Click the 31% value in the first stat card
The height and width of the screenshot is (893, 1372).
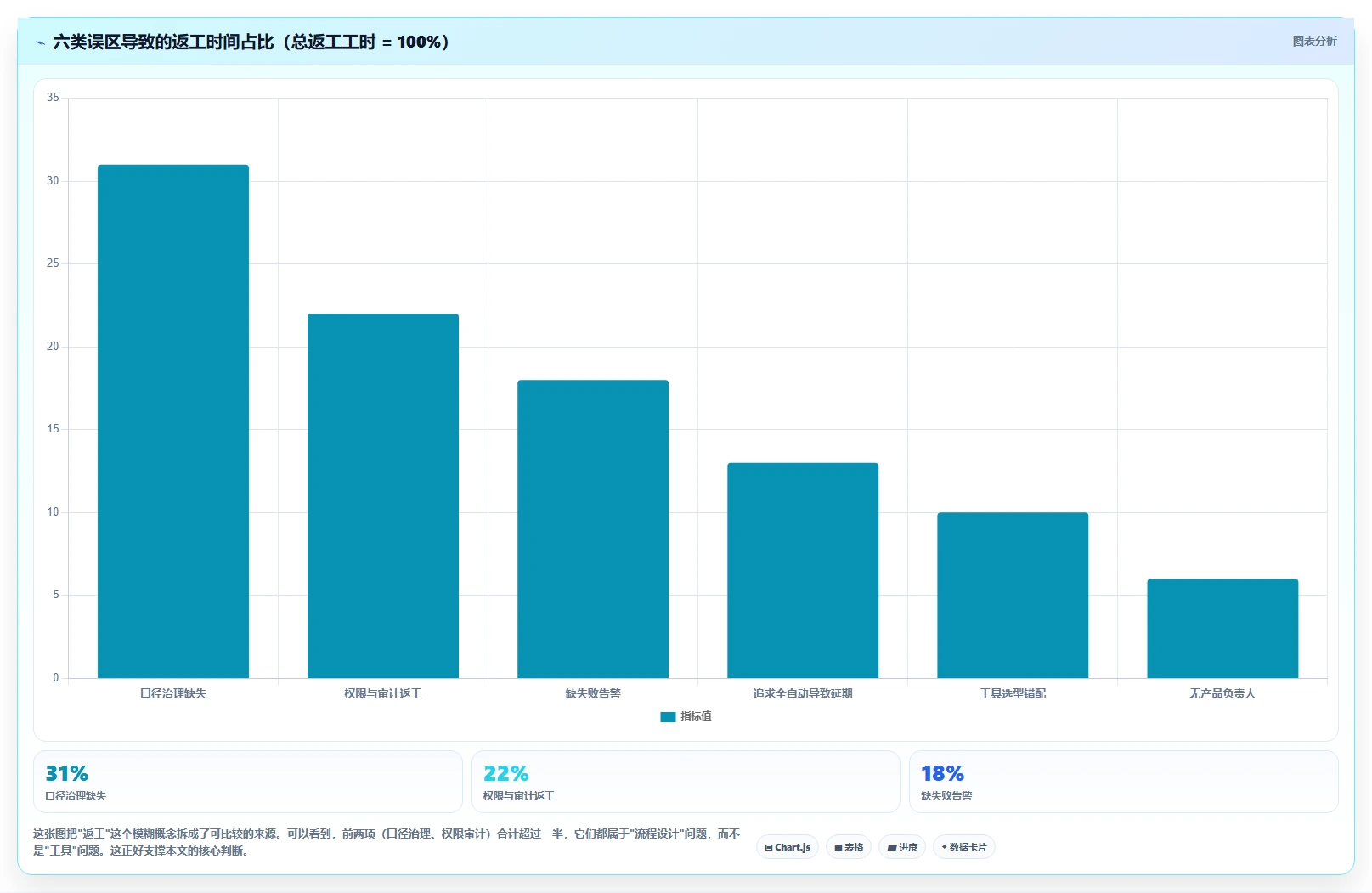[x=67, y=774]
